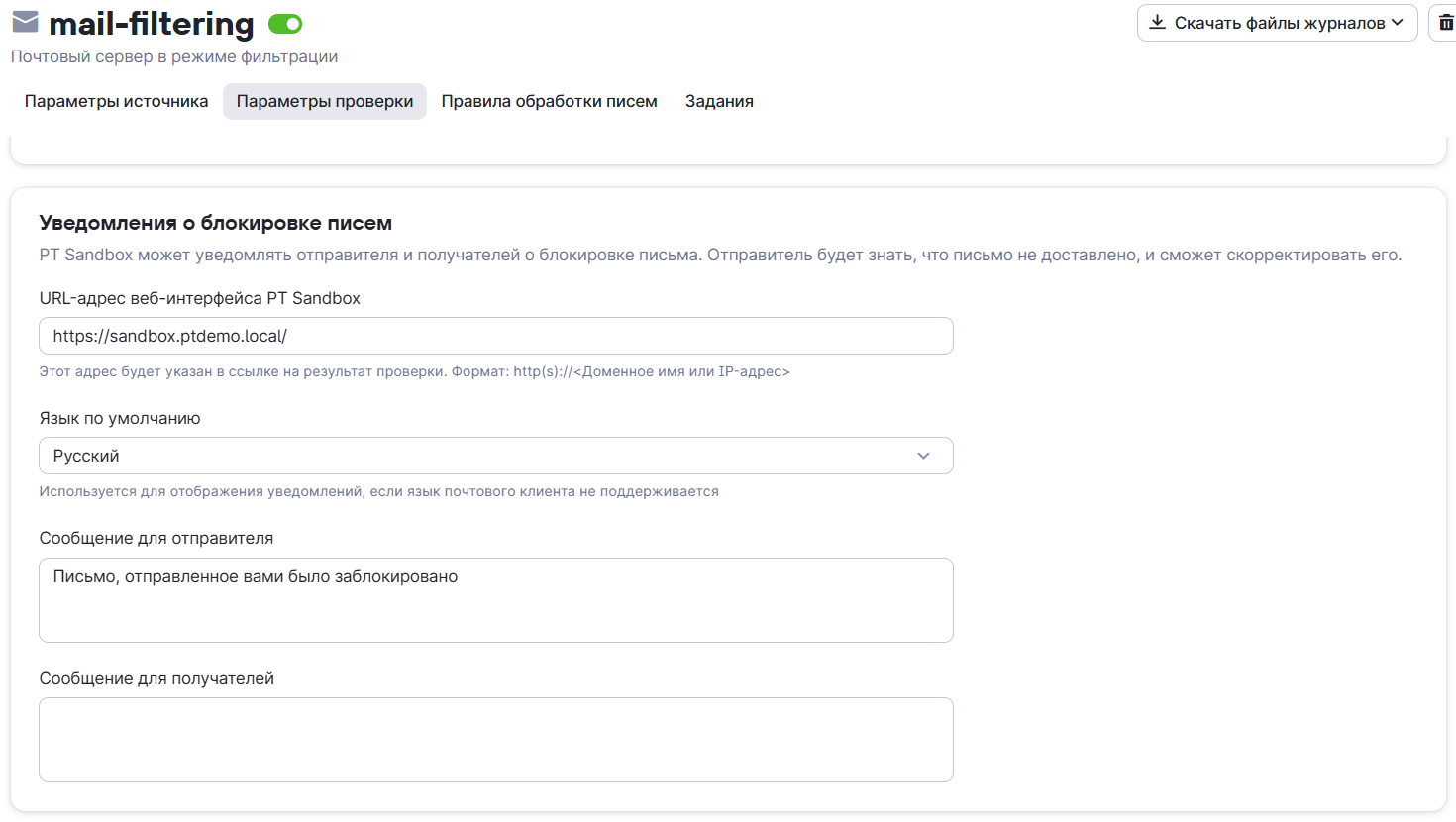
Task: Click the download arrow icon for log files
Action: pos(1157,22)
